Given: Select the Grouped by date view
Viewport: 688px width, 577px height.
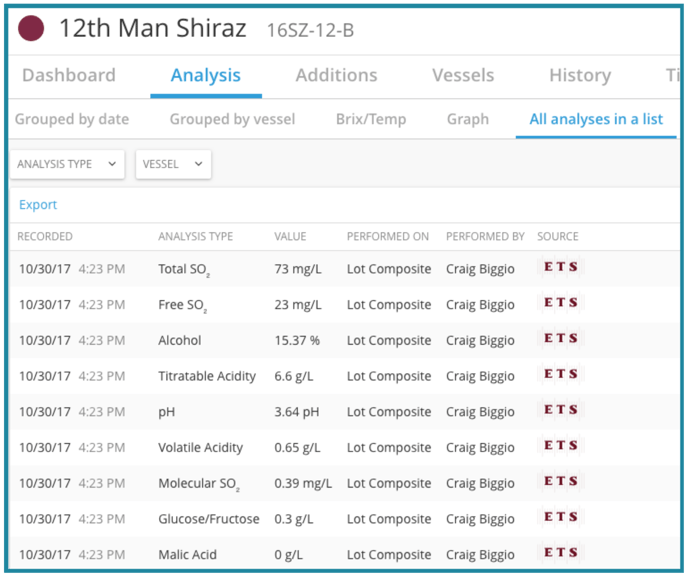Looking at the screenshot, I should pyautogui.click(x=72, y=119).
